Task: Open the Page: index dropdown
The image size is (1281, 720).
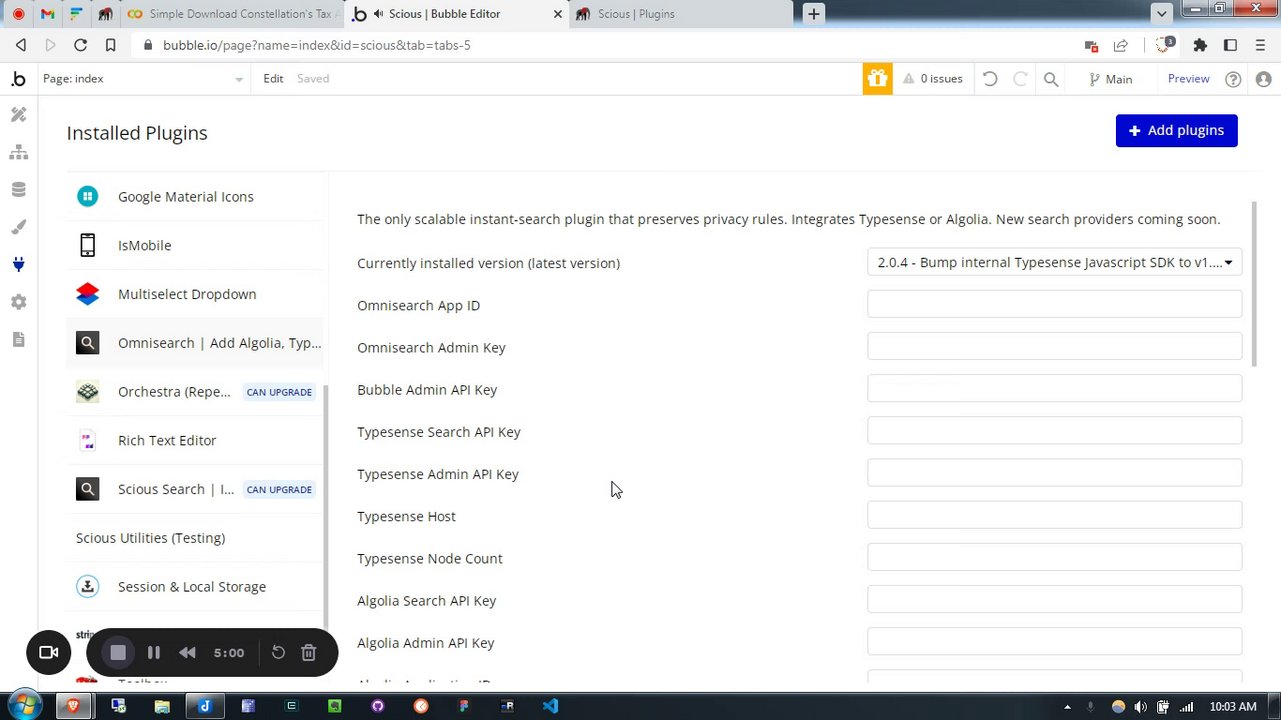Action: tap(142, 79)
